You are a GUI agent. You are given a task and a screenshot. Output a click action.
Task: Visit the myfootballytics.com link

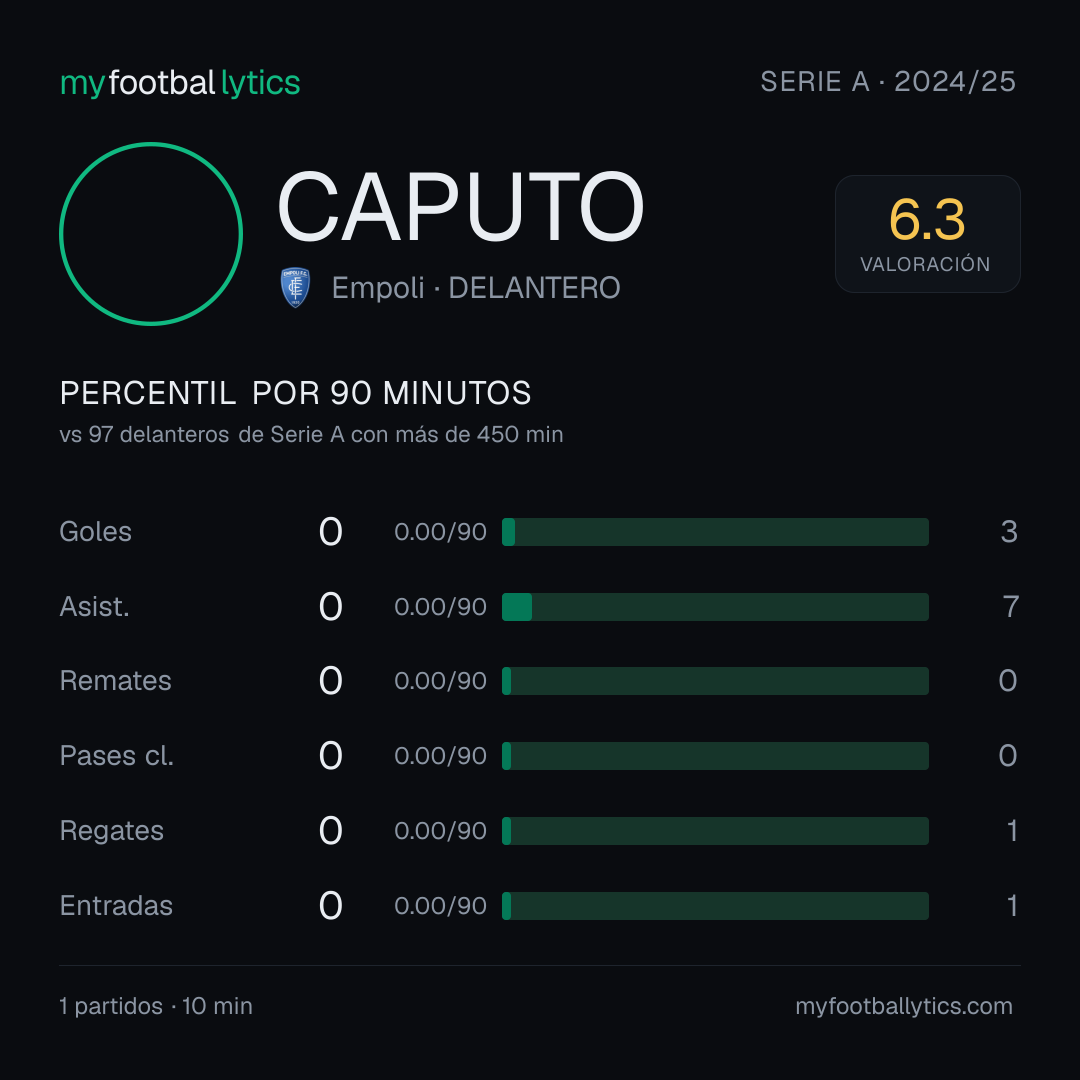pos(904,1006)
